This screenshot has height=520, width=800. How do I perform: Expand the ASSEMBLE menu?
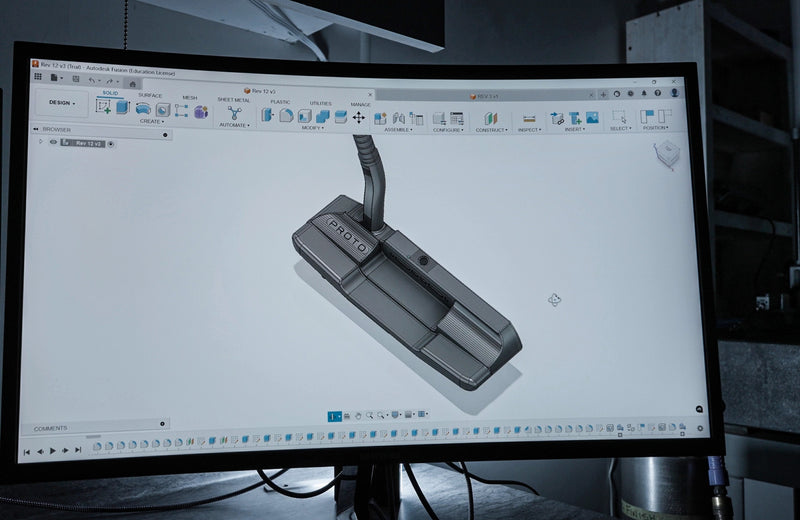click(x=398, y=130)
